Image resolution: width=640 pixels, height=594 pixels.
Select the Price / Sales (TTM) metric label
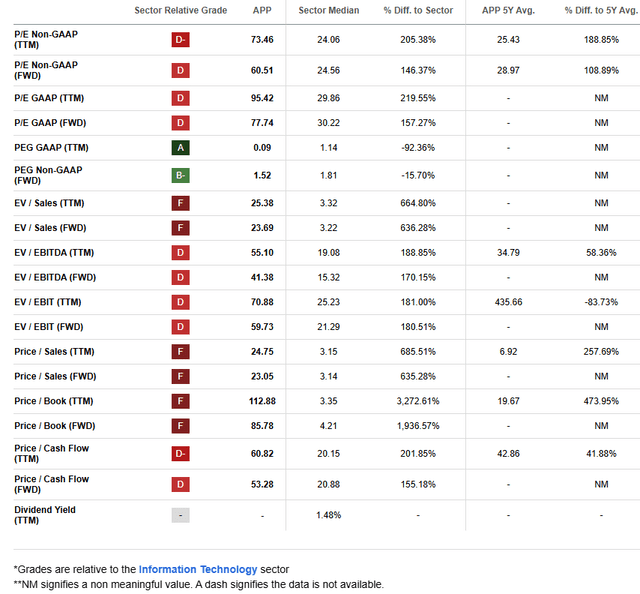point(54,352)
